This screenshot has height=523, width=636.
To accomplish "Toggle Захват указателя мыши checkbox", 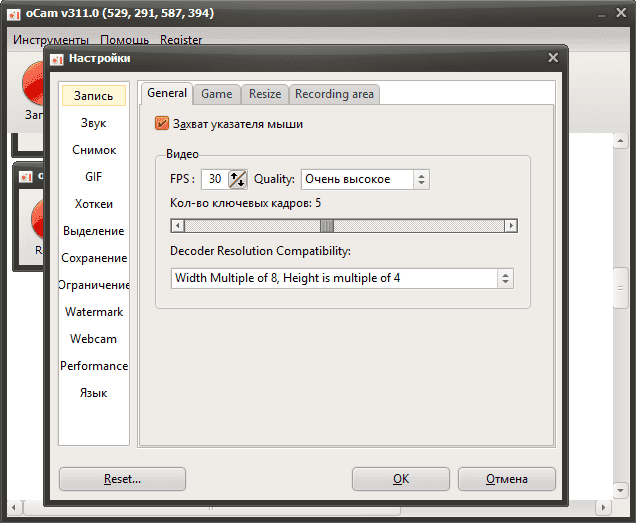I will [x=162, y=124].
